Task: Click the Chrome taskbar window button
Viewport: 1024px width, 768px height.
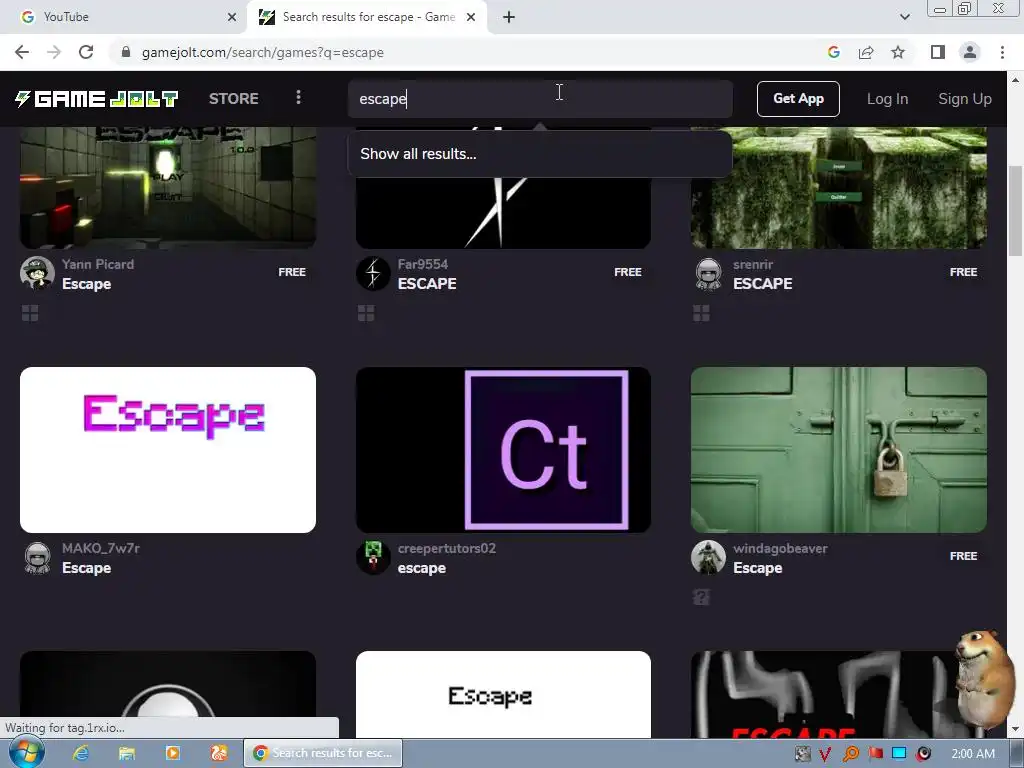Action: coord(323,753)
